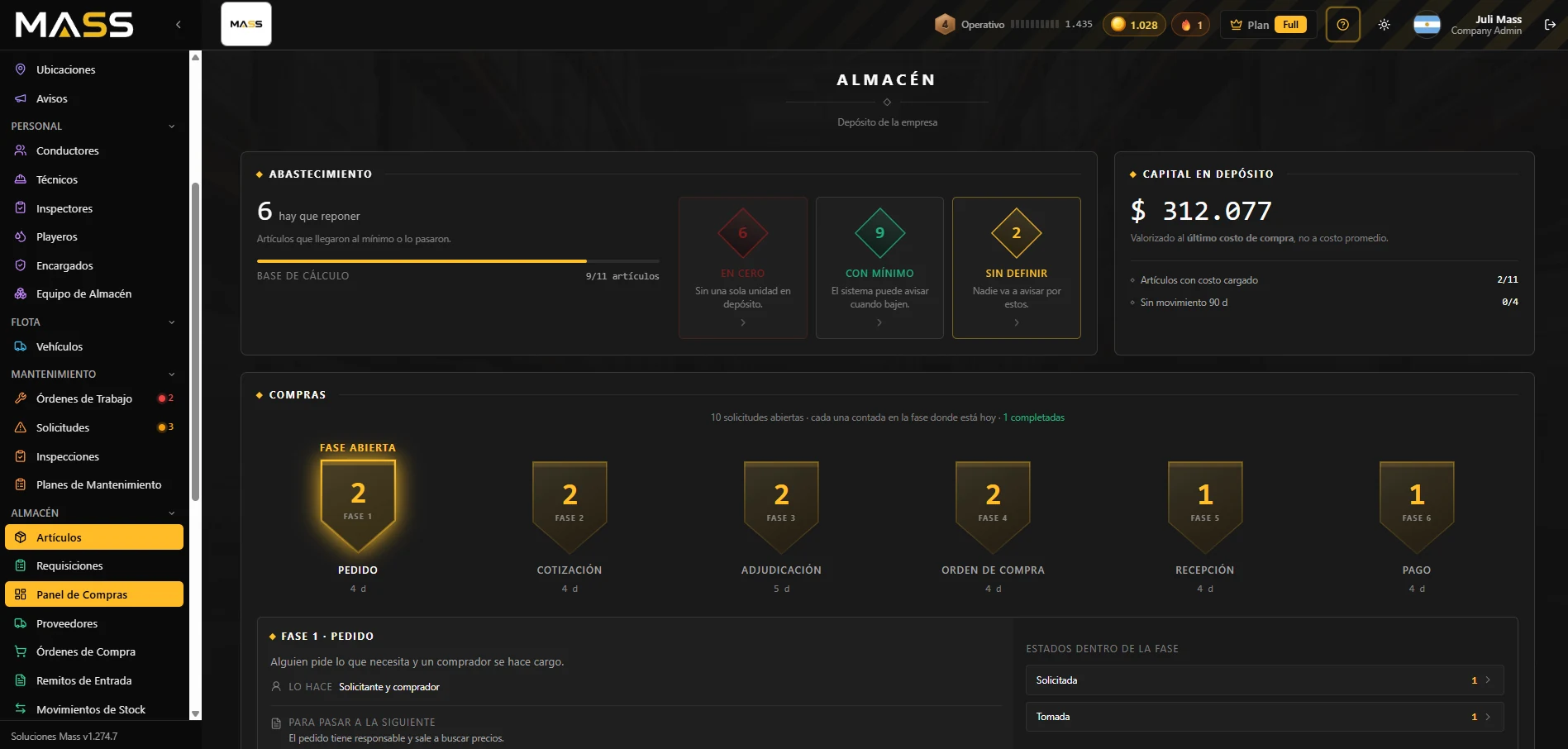Open help with the question mark icon
This screenshot has width=1568, height=749.
pos(1343,25)
